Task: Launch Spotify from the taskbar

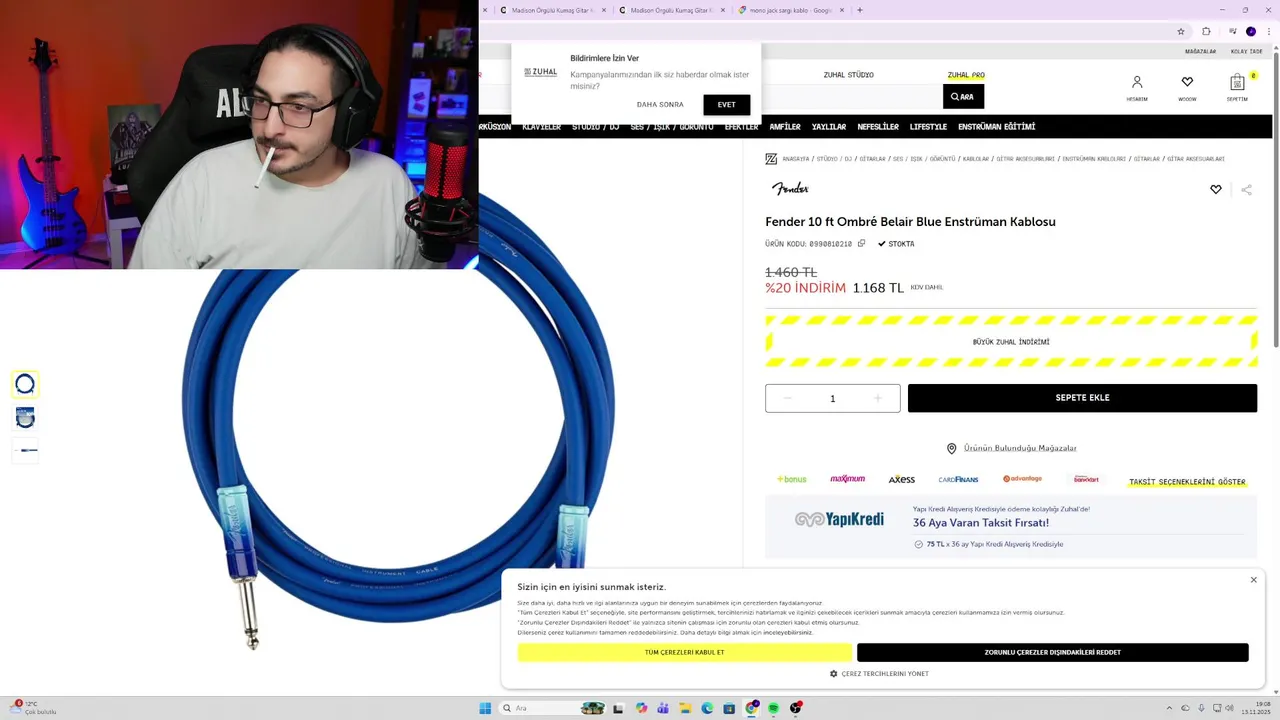Action: pos(773,708)
